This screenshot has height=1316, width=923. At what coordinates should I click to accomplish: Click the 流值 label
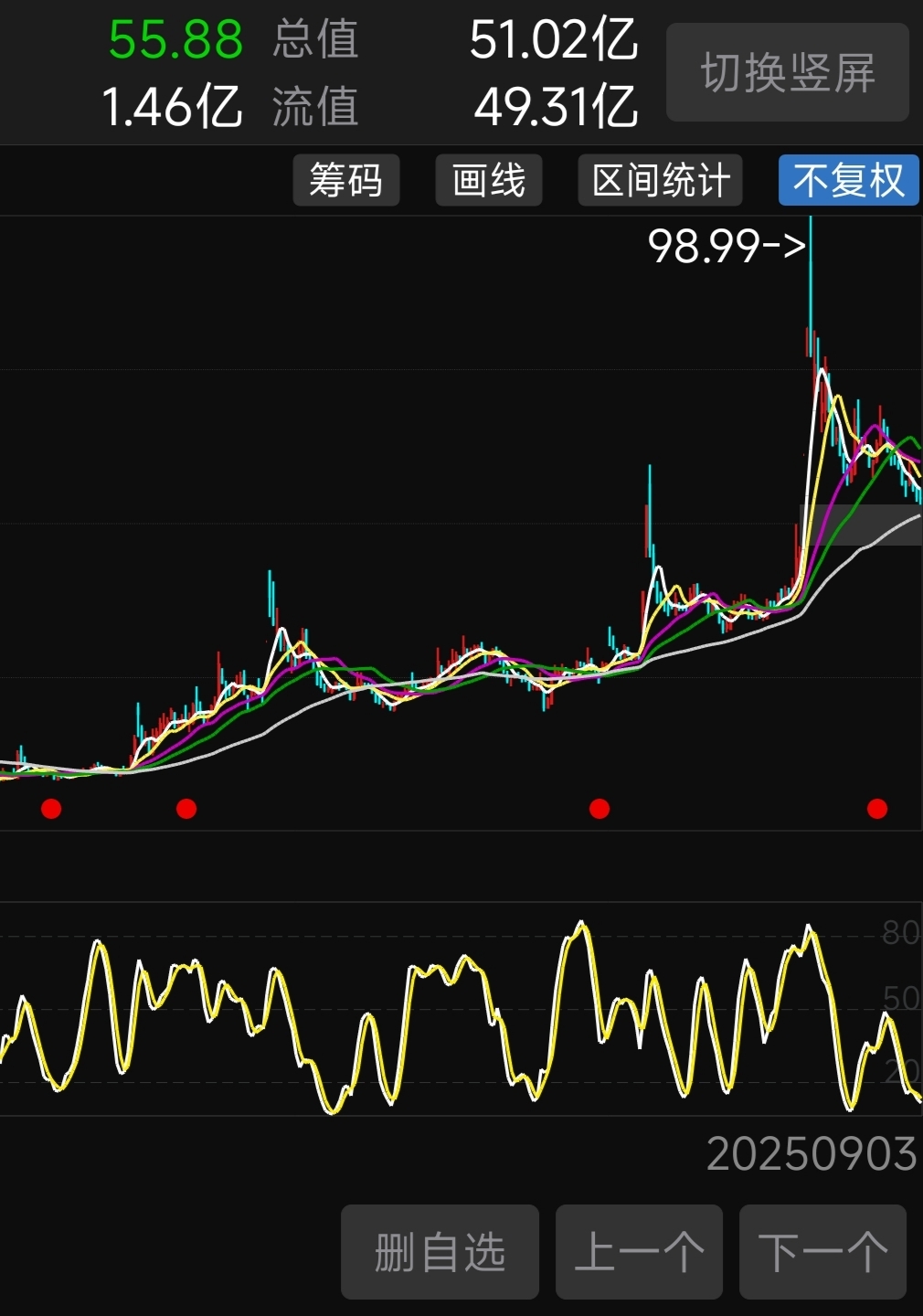pos(315,107)
